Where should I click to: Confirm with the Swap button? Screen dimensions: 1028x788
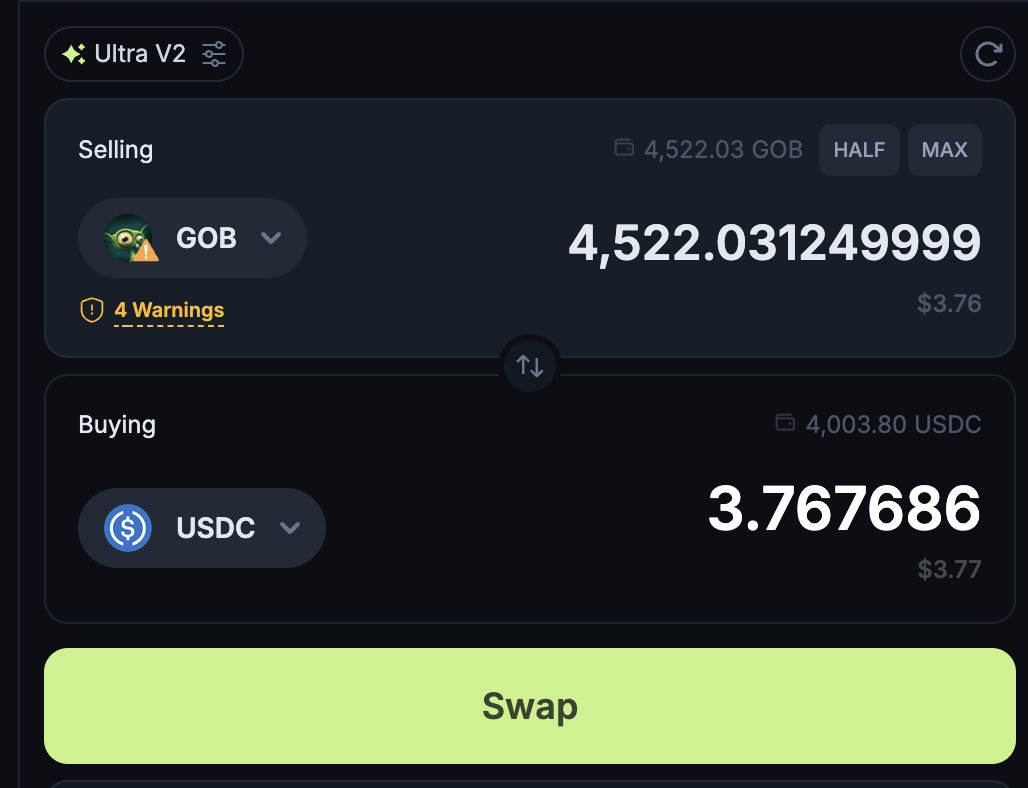pyautogui.click(x=530, y=706)
